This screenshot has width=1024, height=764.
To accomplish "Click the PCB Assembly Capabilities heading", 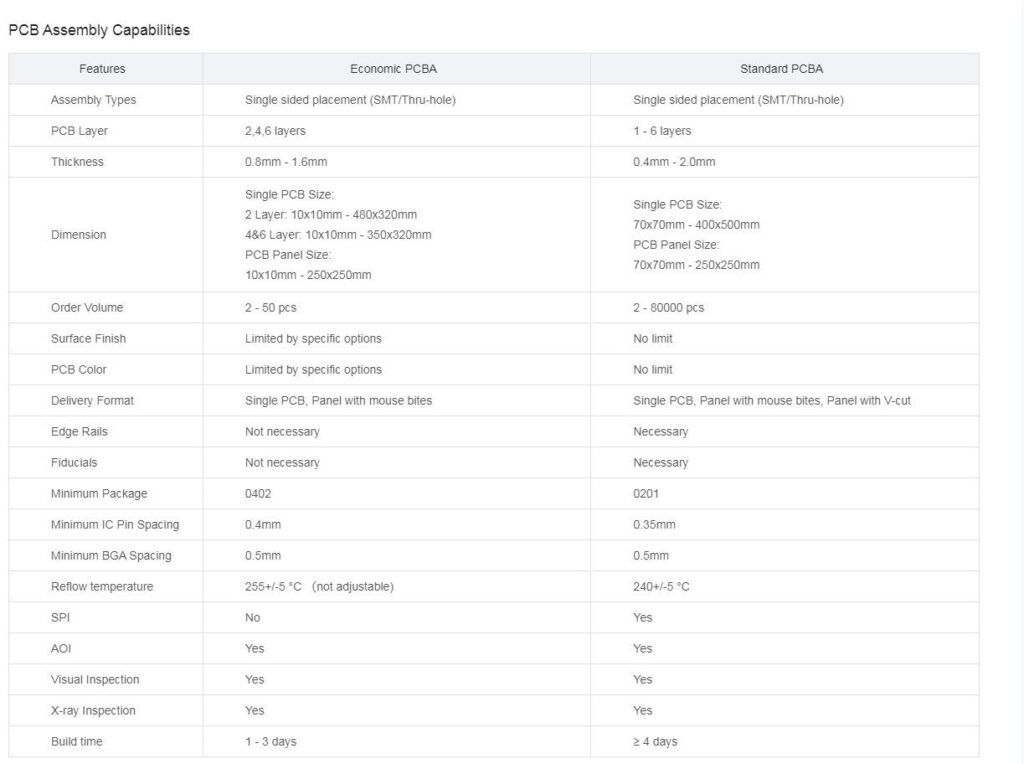I will point(99,30).
